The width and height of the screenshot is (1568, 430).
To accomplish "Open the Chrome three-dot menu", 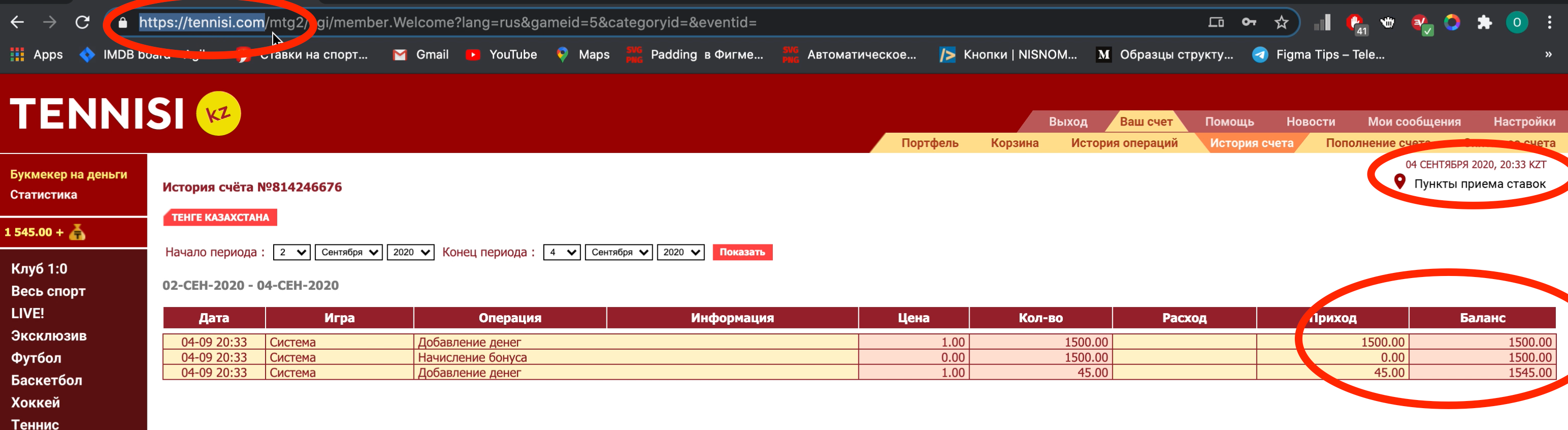I will (x=1549, y=22).
